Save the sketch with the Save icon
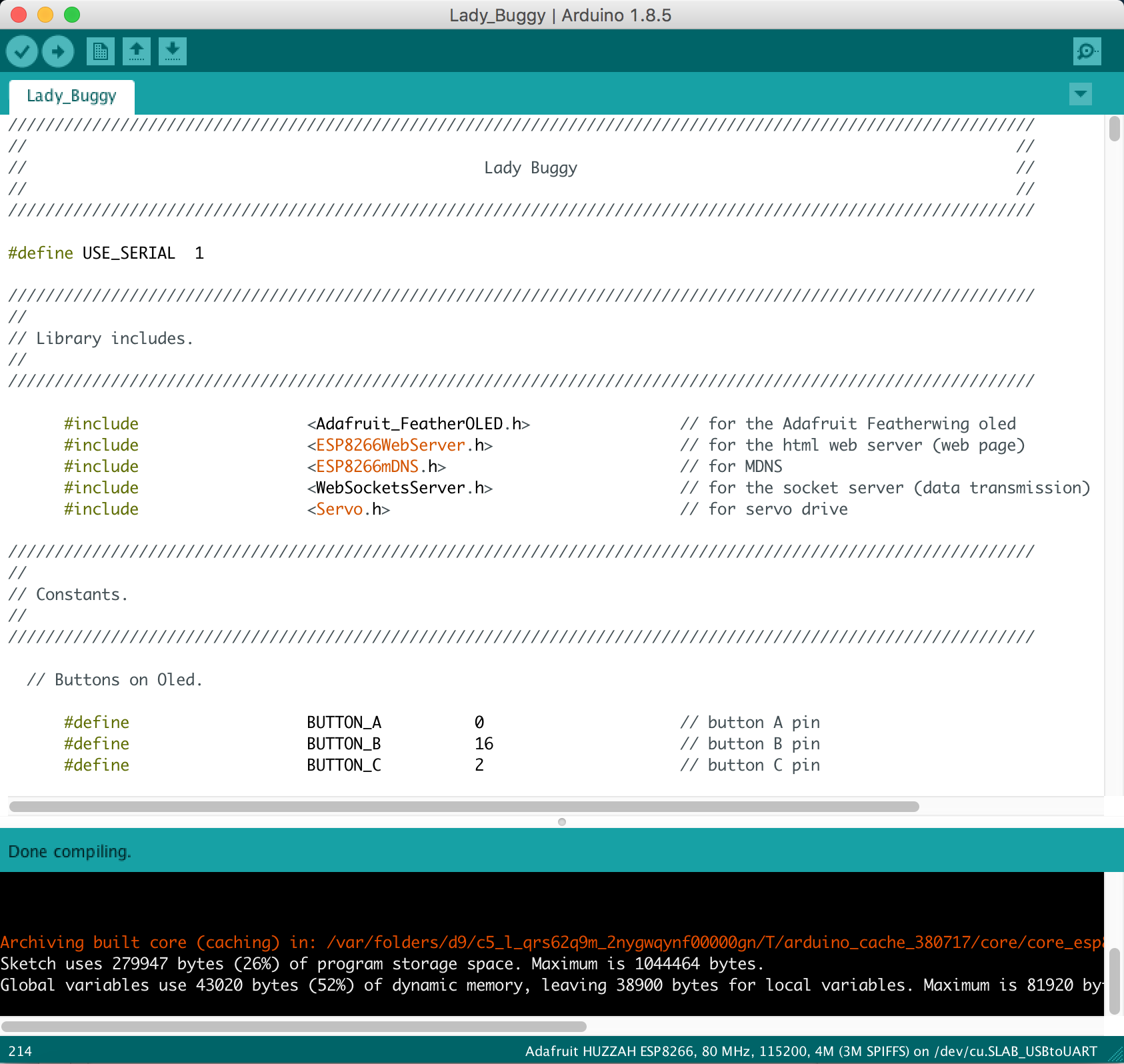1124x1064 pixels. point(173,51)
